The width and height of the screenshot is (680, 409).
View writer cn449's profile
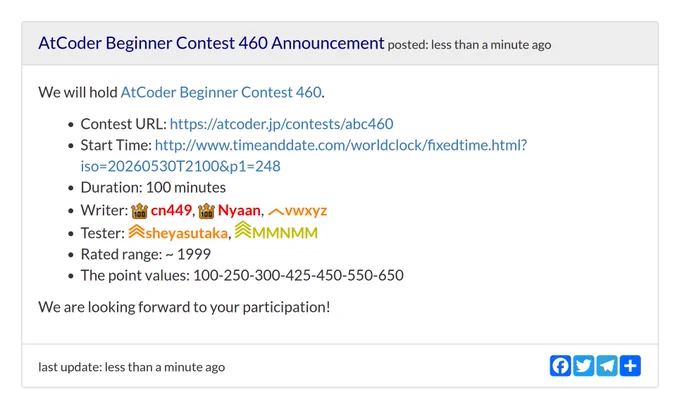171,210
